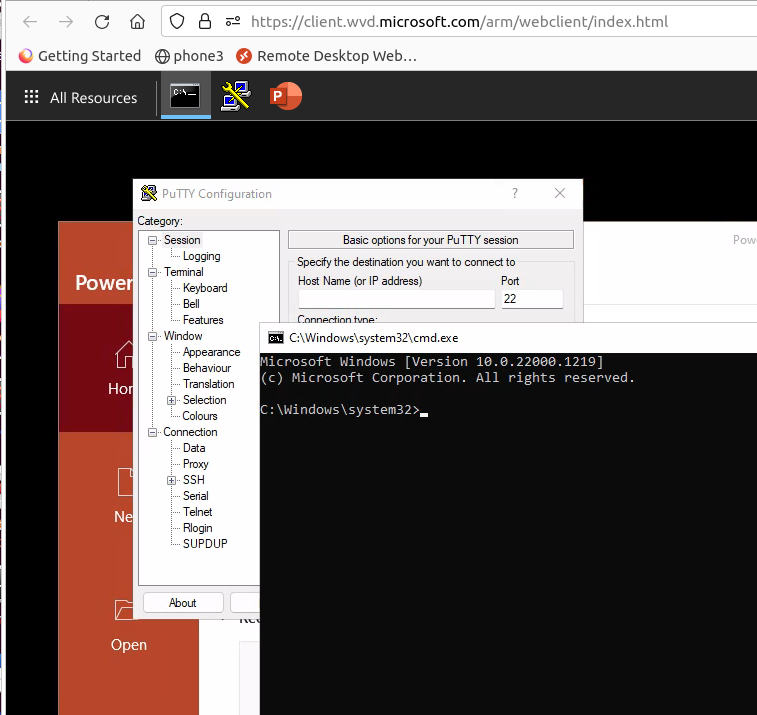Select Proxy category in PuTTY
Viewport: 757px width, 715px height.
196,463
